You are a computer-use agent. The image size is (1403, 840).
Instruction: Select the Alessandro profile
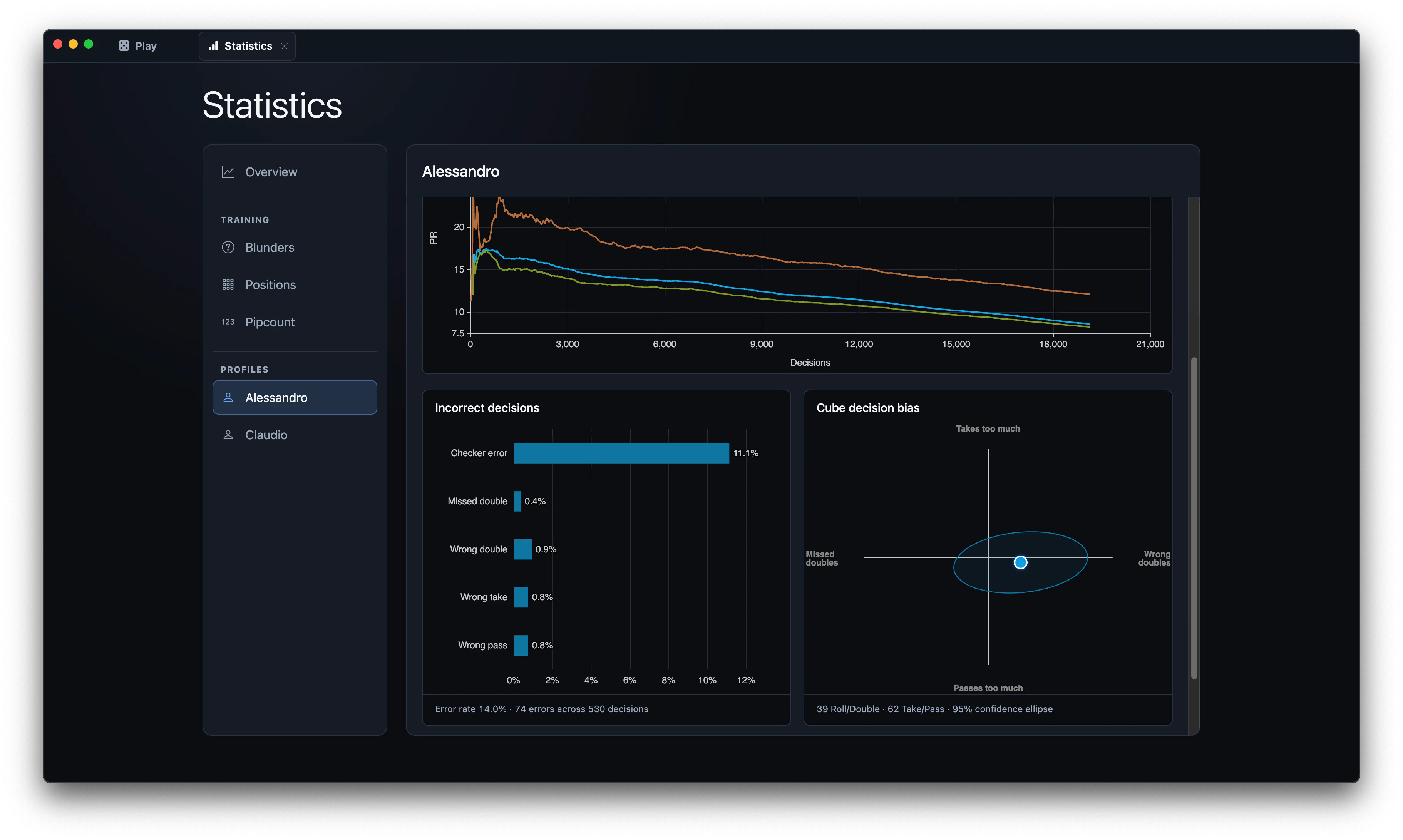[x=295, y=397]
